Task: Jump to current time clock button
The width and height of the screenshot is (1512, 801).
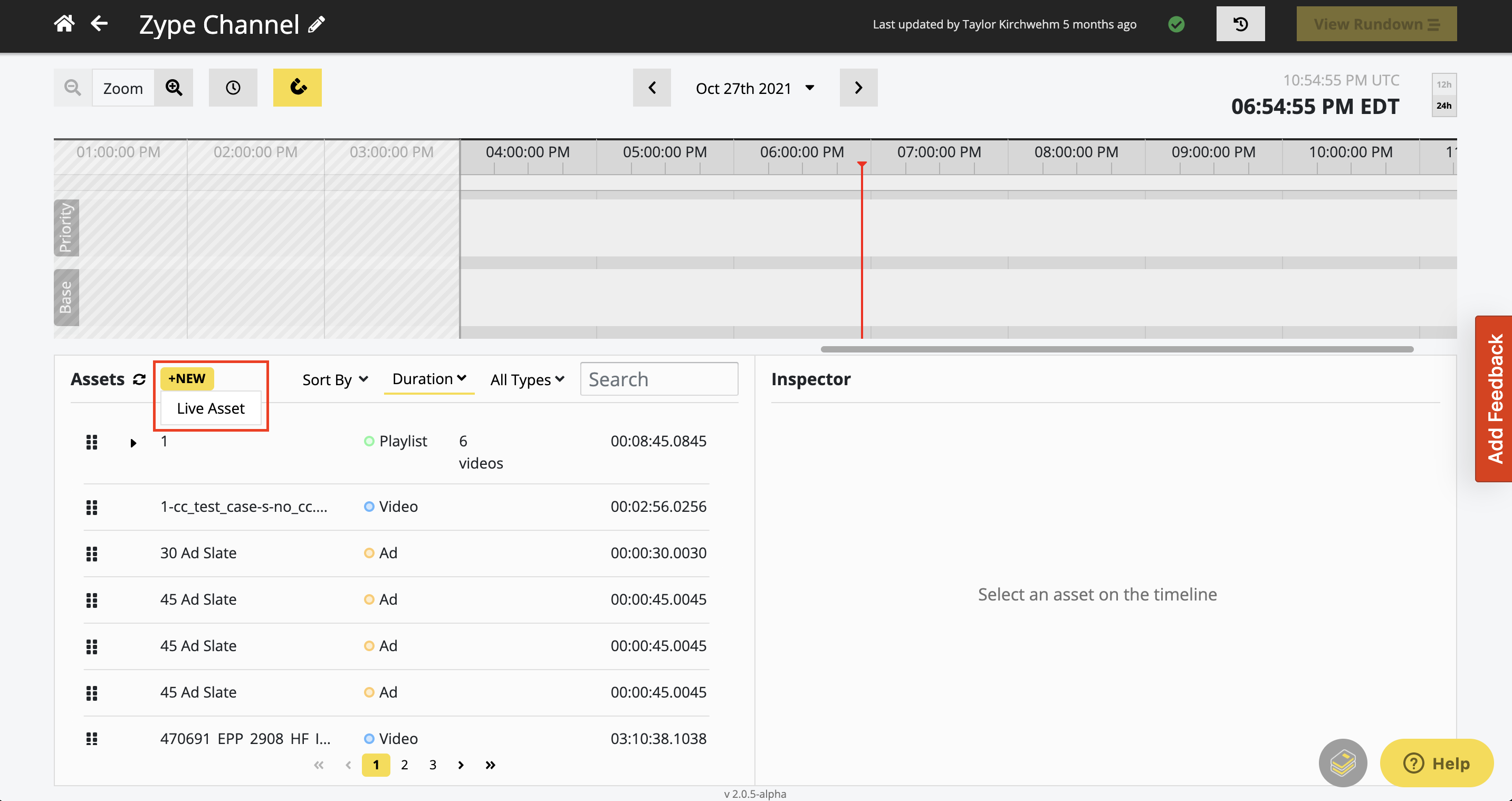Action: [x=233, y=88]
